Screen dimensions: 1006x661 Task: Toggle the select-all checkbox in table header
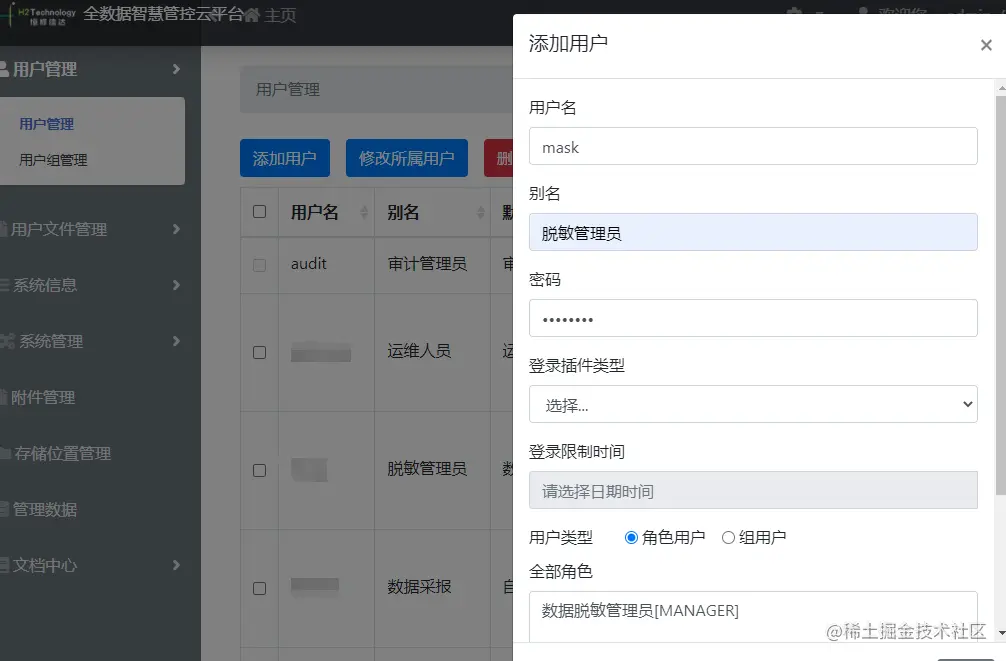[x=259, y=212]
